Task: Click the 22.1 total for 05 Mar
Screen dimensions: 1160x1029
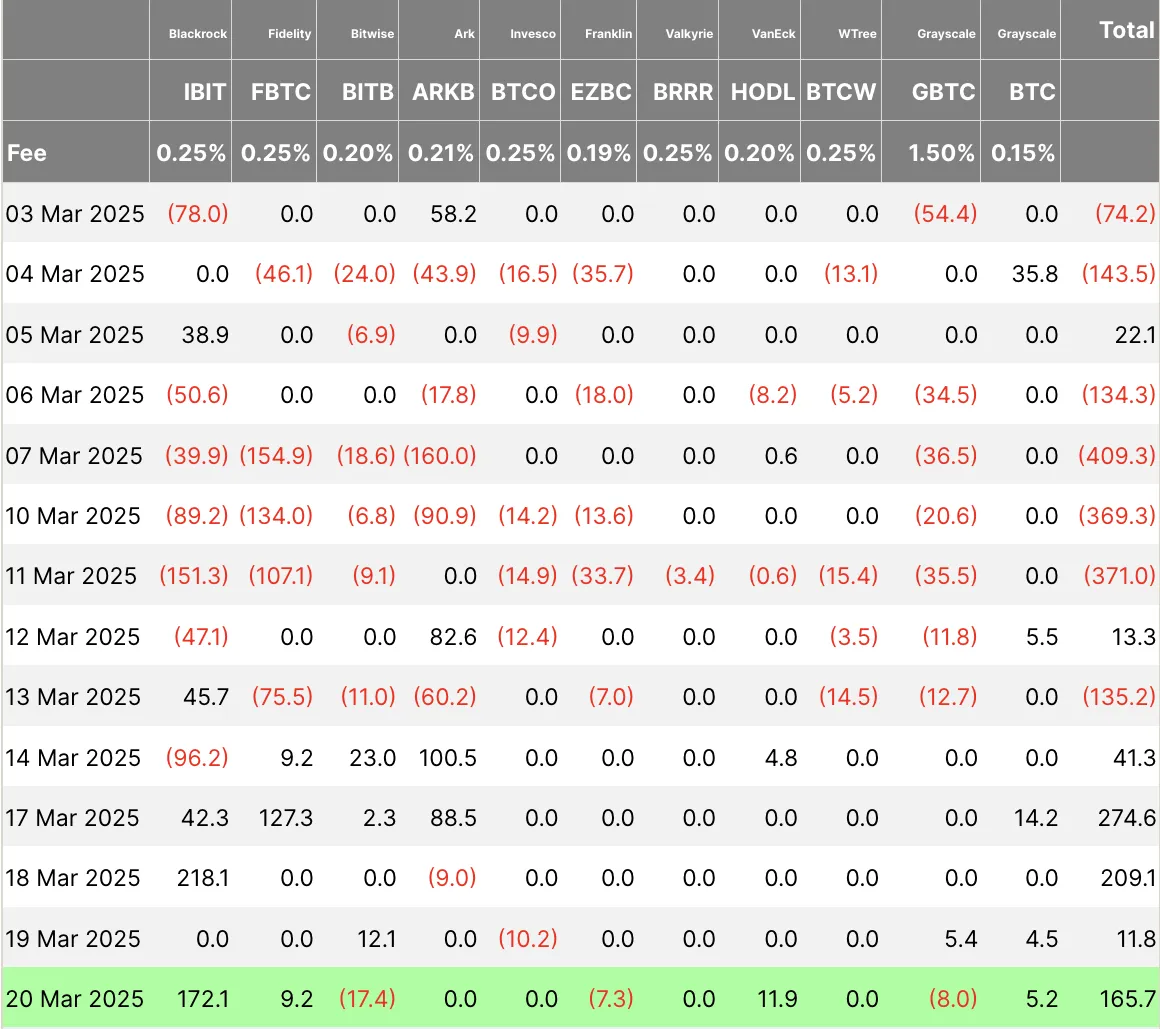Action: (1135, 334)
